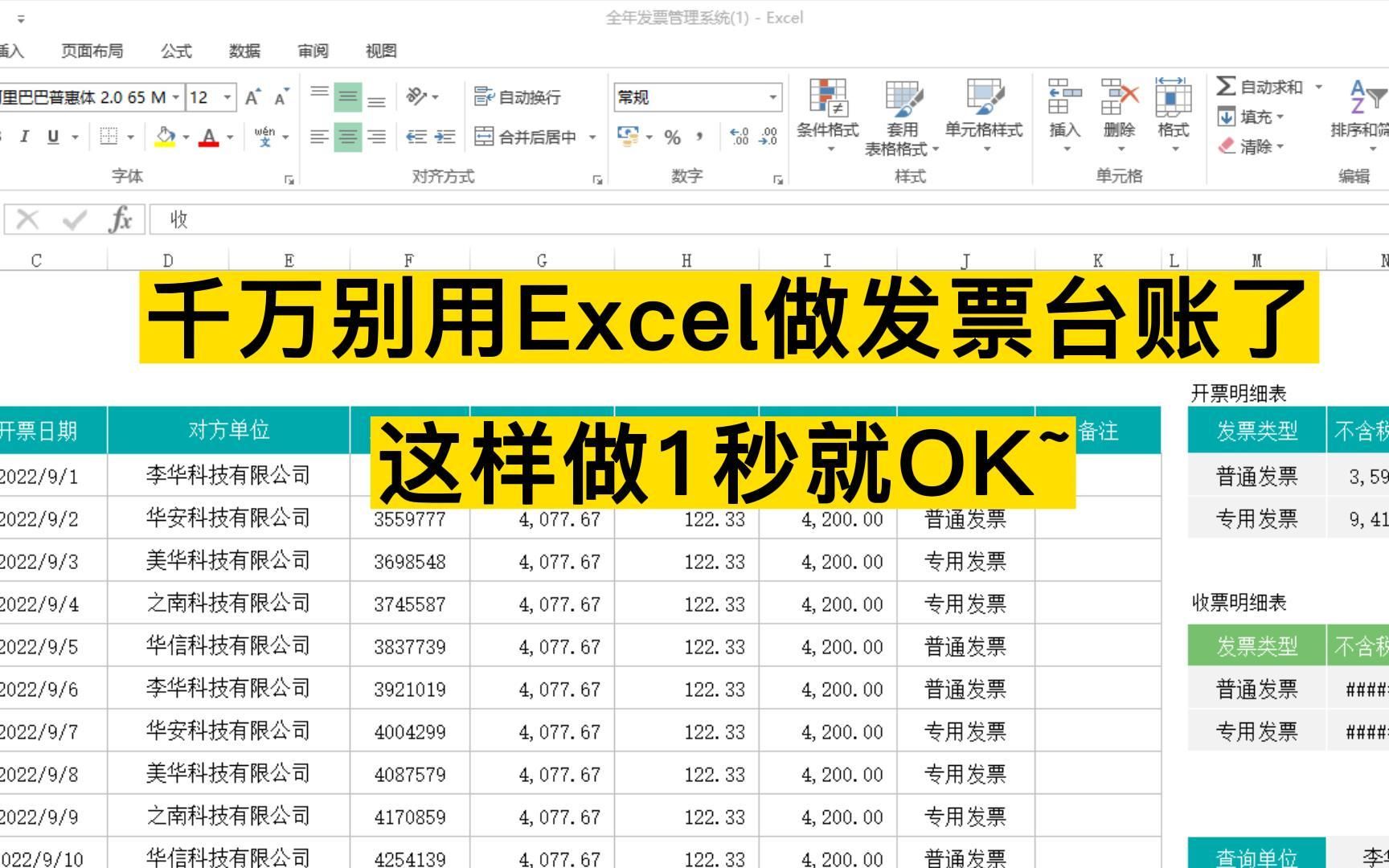This screenshot has height=868, width=1389.
Task: Click the cell borders icon
Action: click(109, 137)
